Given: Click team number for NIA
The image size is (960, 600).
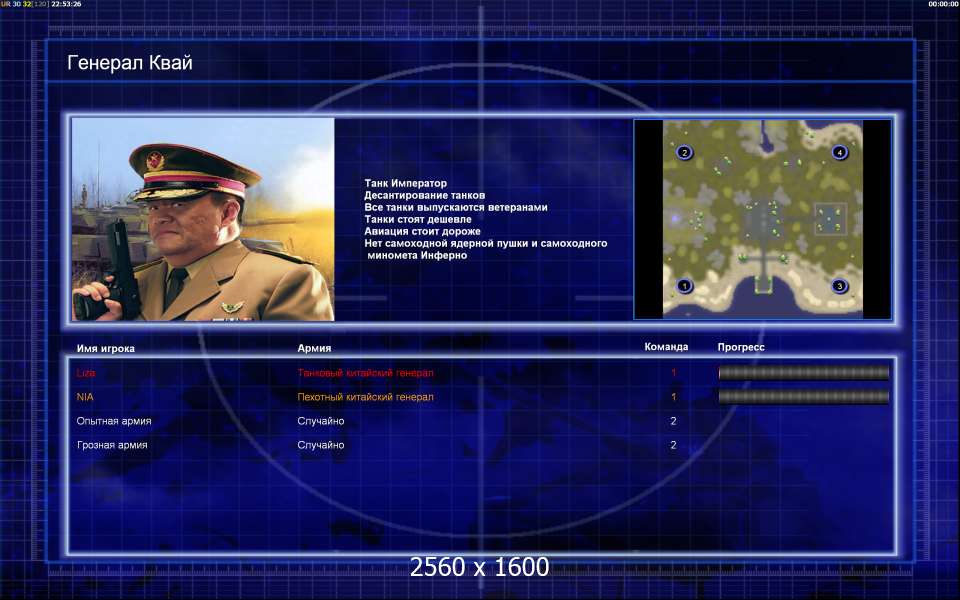Looking at the screenshot, I should tap(673, 397).
